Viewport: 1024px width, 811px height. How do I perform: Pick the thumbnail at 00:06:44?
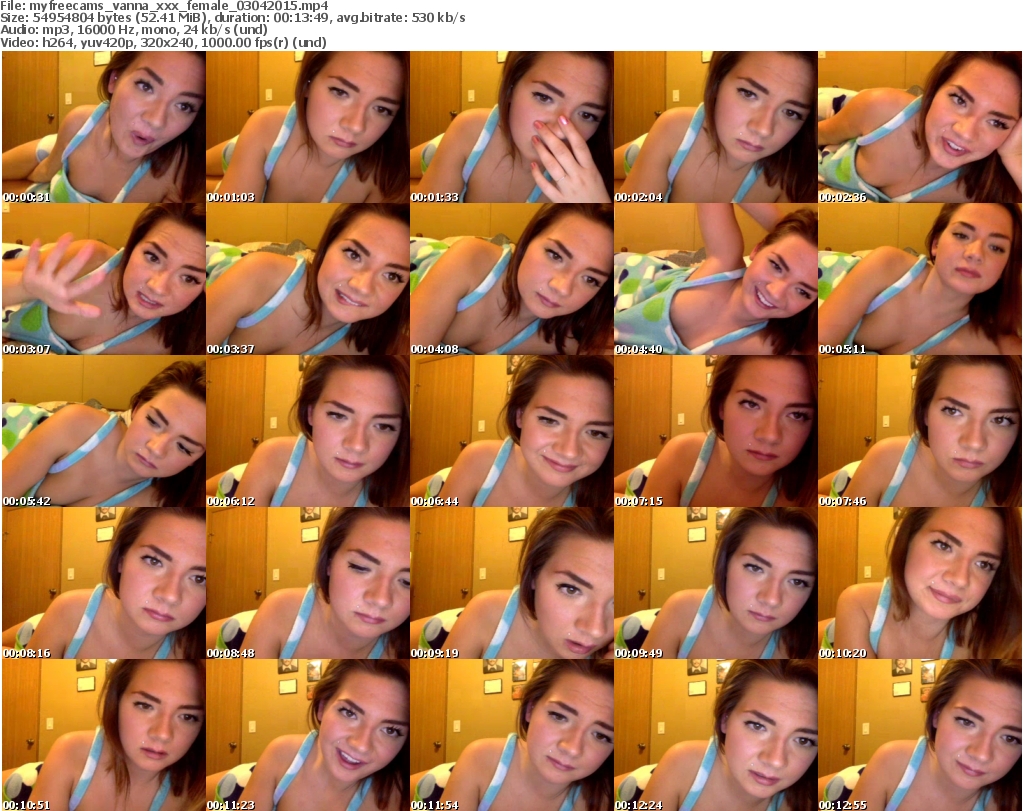[511, 432]
